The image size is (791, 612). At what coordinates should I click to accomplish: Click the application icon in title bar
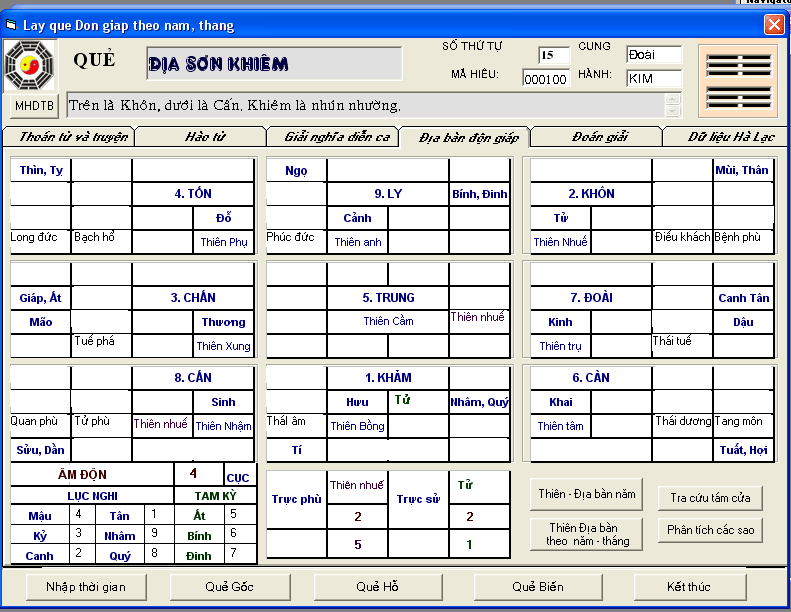point(12,24)
